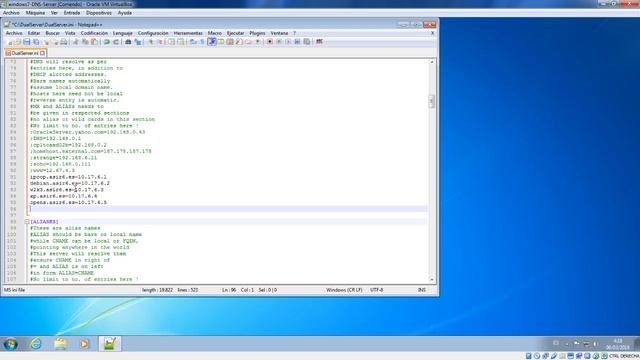
Task: Click Notepad++ taskbar button
Action: click(109, 344)
